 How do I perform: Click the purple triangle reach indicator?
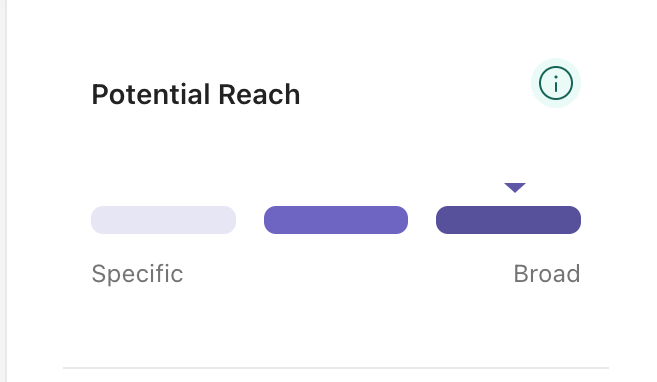pyautogui.click(x=515, y=187)
